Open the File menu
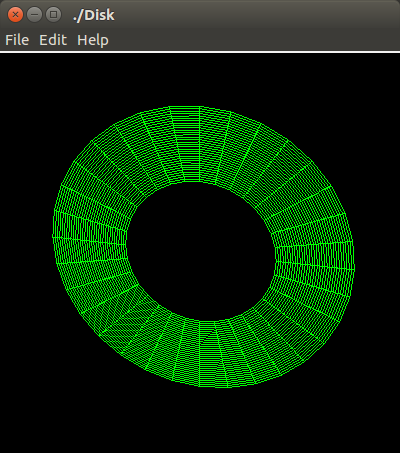The image size is (400, 453). pyautogui.click(x=17, y=40)
